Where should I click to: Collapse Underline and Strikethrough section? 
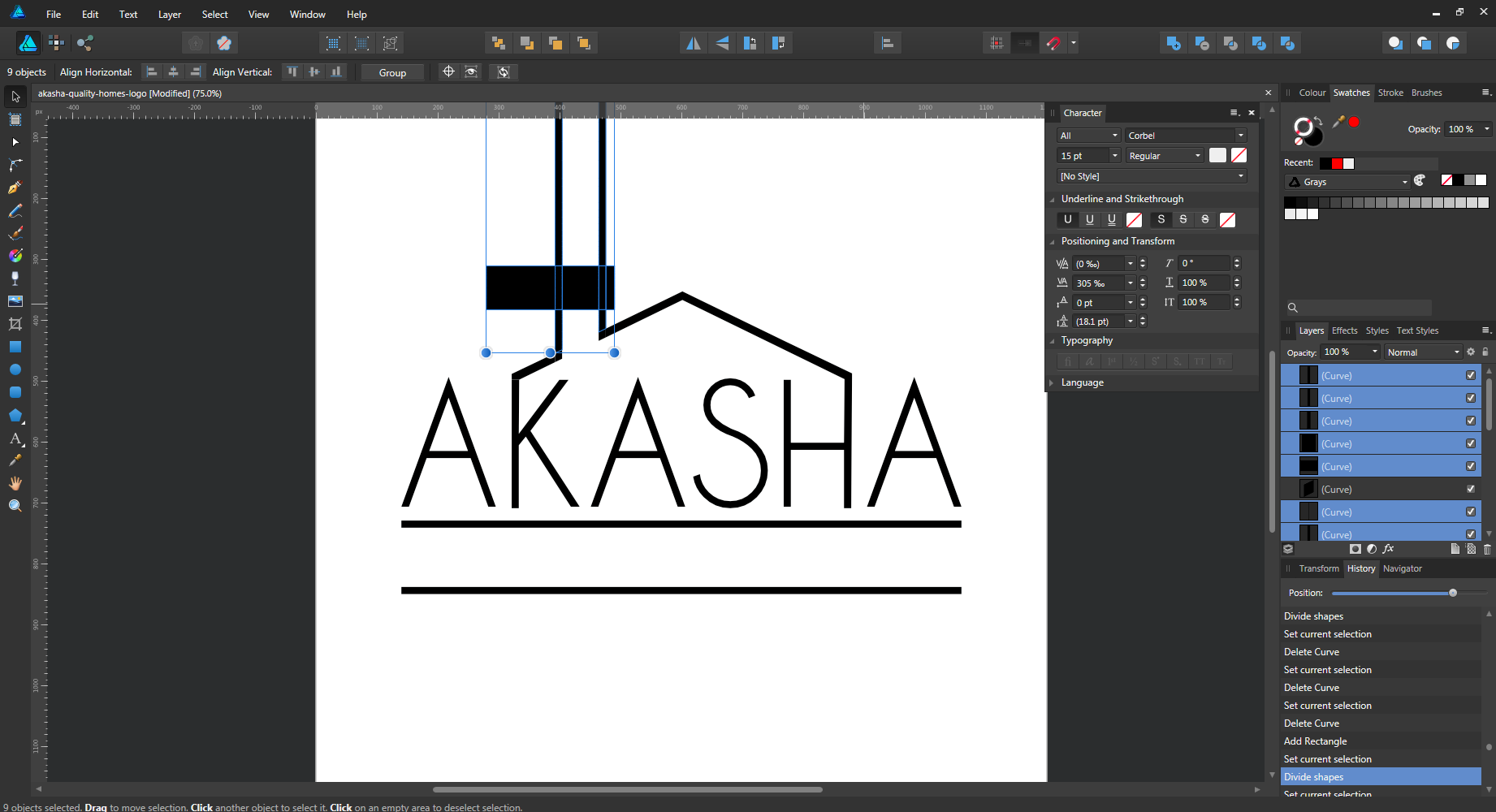1053,199
